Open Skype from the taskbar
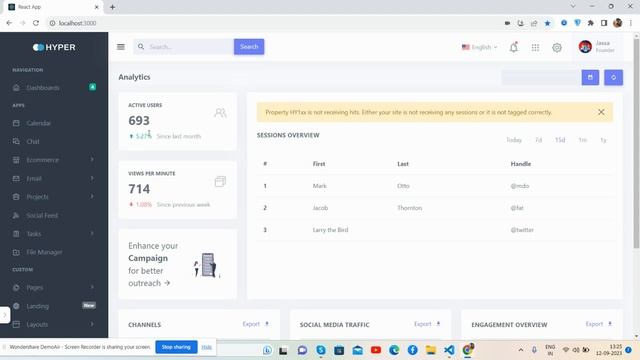Screen dimensions: 640x360 pyautogui.click(x=321, y=350)
